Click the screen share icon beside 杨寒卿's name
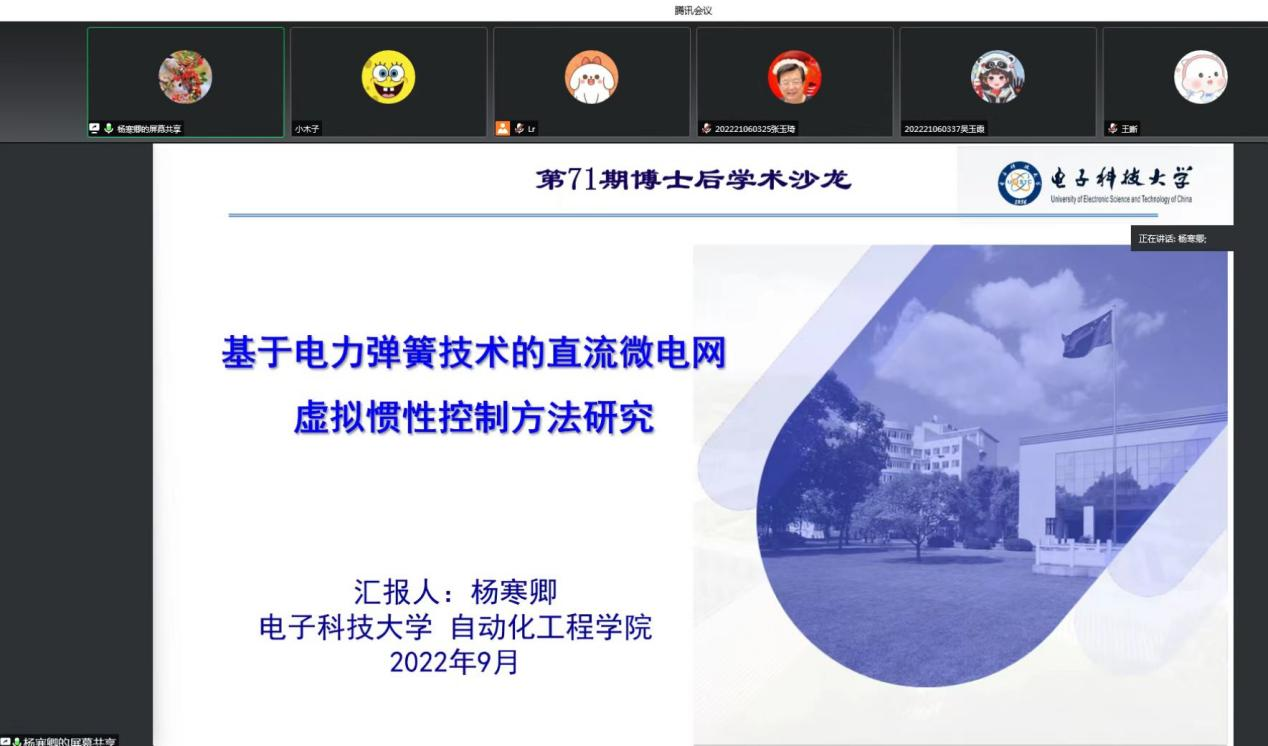This screenshot has width=1268, height=746. click(94, 130)
